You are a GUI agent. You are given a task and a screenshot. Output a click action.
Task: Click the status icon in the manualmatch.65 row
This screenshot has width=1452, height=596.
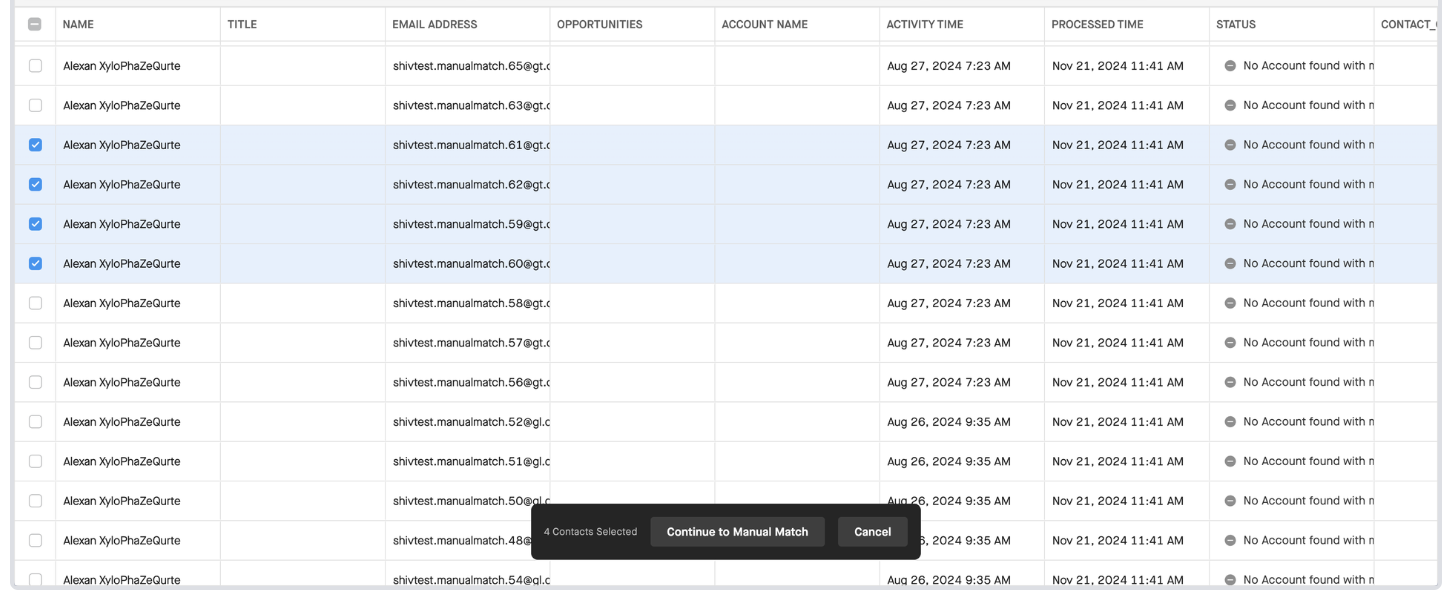(1229, 66)
